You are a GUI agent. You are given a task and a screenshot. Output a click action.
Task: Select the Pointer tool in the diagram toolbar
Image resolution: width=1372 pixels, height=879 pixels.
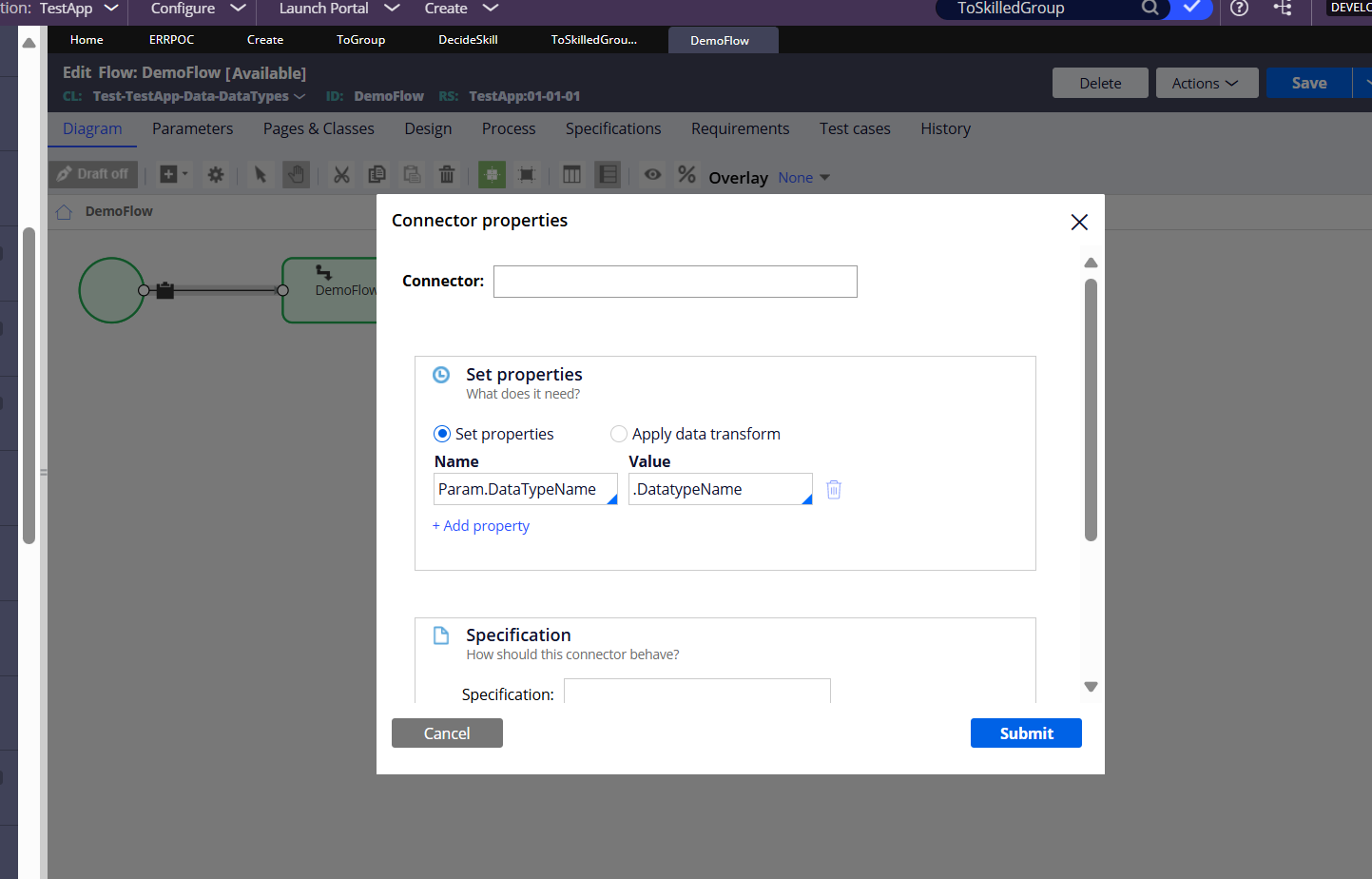[x=260, y=175]
